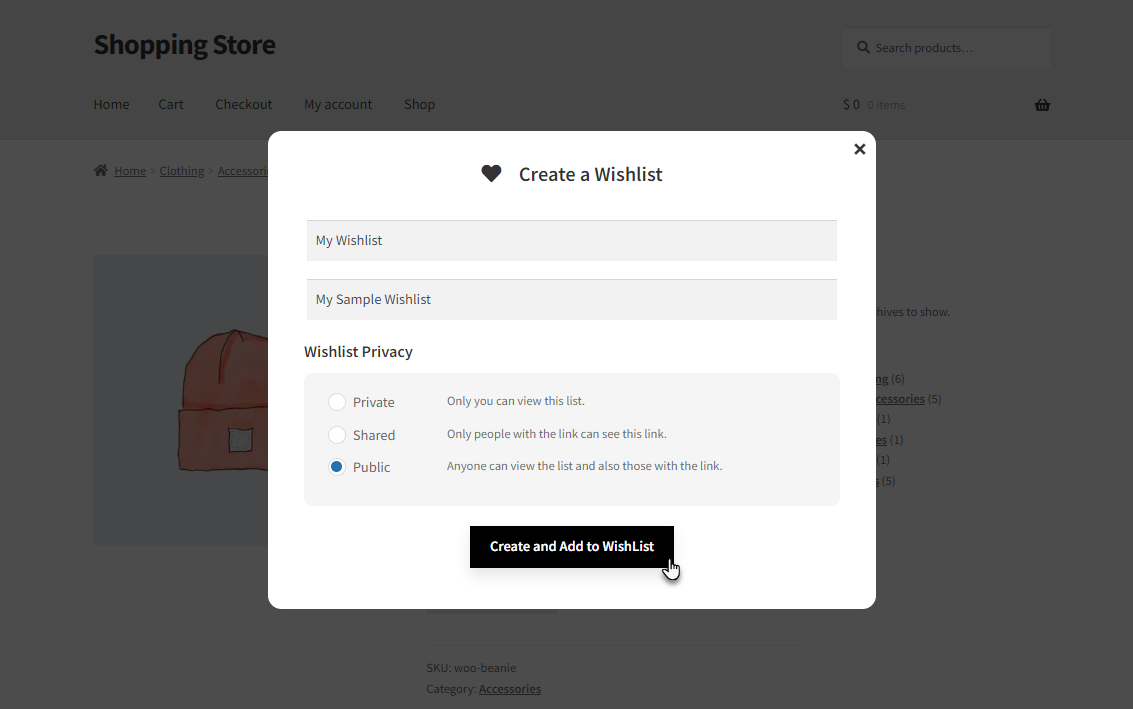Open the Cart menu item
The height and width of the screenshot is (709, 1133).
coord(171,104)
